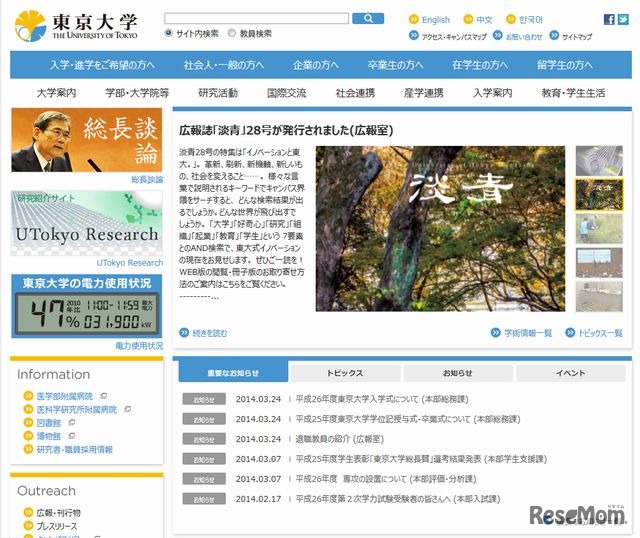
Task: Switch to the イベント tab
Action: pos(571,373)
